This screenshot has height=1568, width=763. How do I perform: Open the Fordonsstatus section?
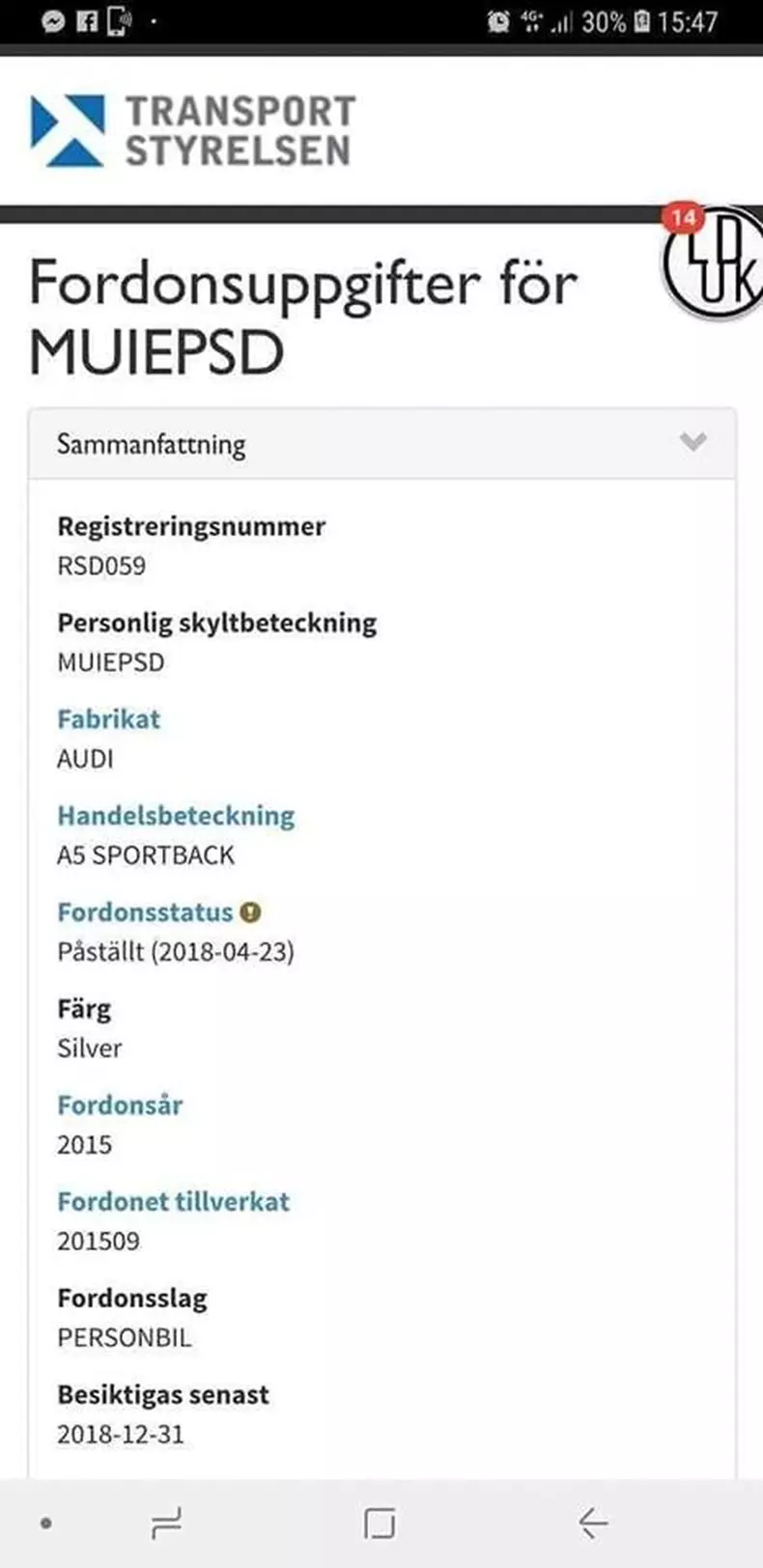[x=145, y=910]
